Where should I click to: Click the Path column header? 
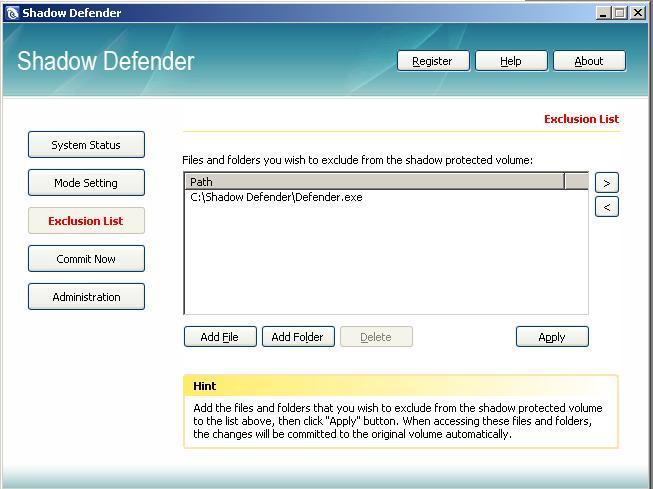[374, 182]
